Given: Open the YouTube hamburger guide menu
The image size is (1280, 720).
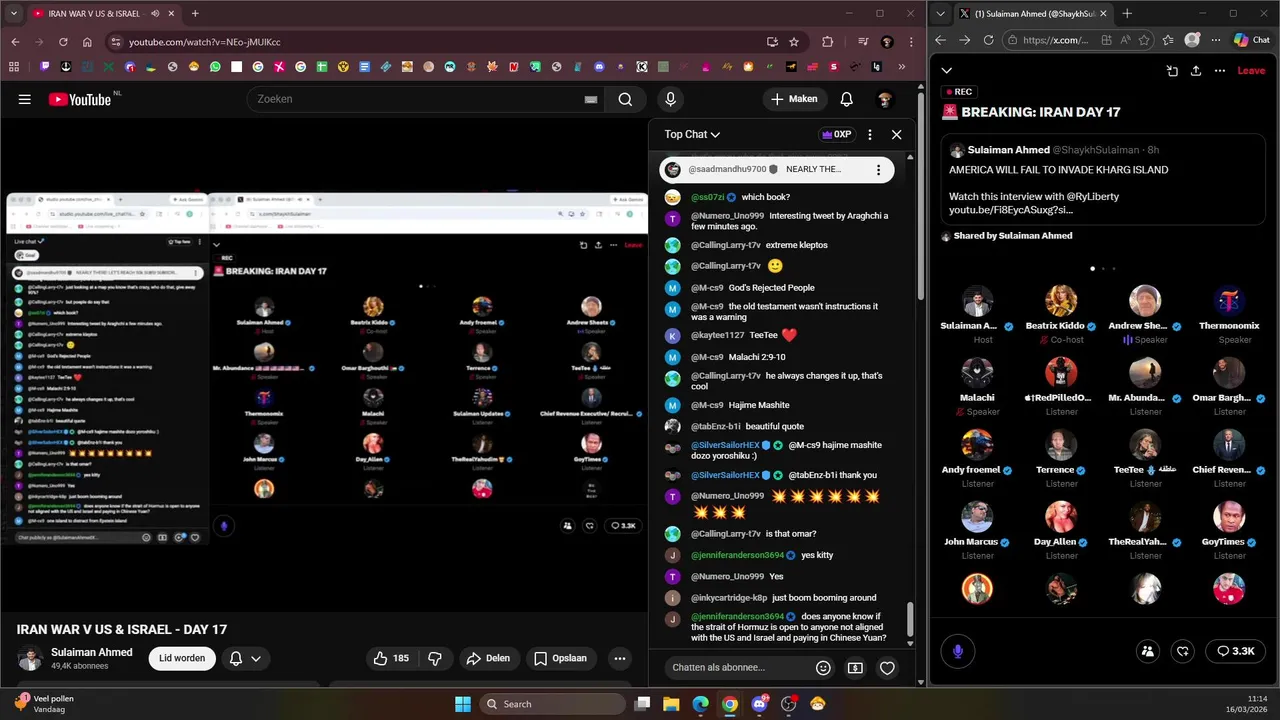Looking at the screenshot, I should click(x=24, y=99).
